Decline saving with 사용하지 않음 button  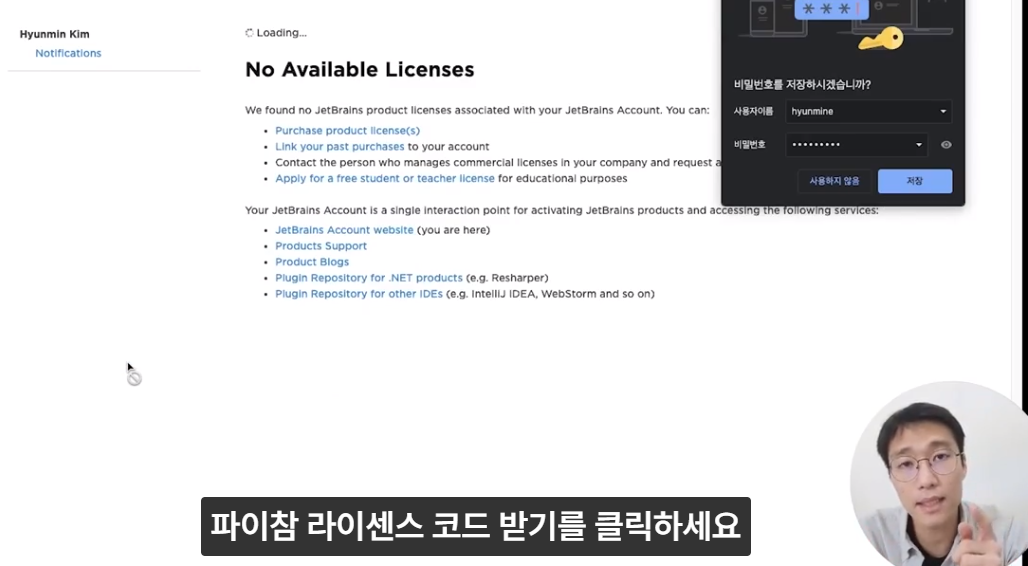[x=834, y=181]
